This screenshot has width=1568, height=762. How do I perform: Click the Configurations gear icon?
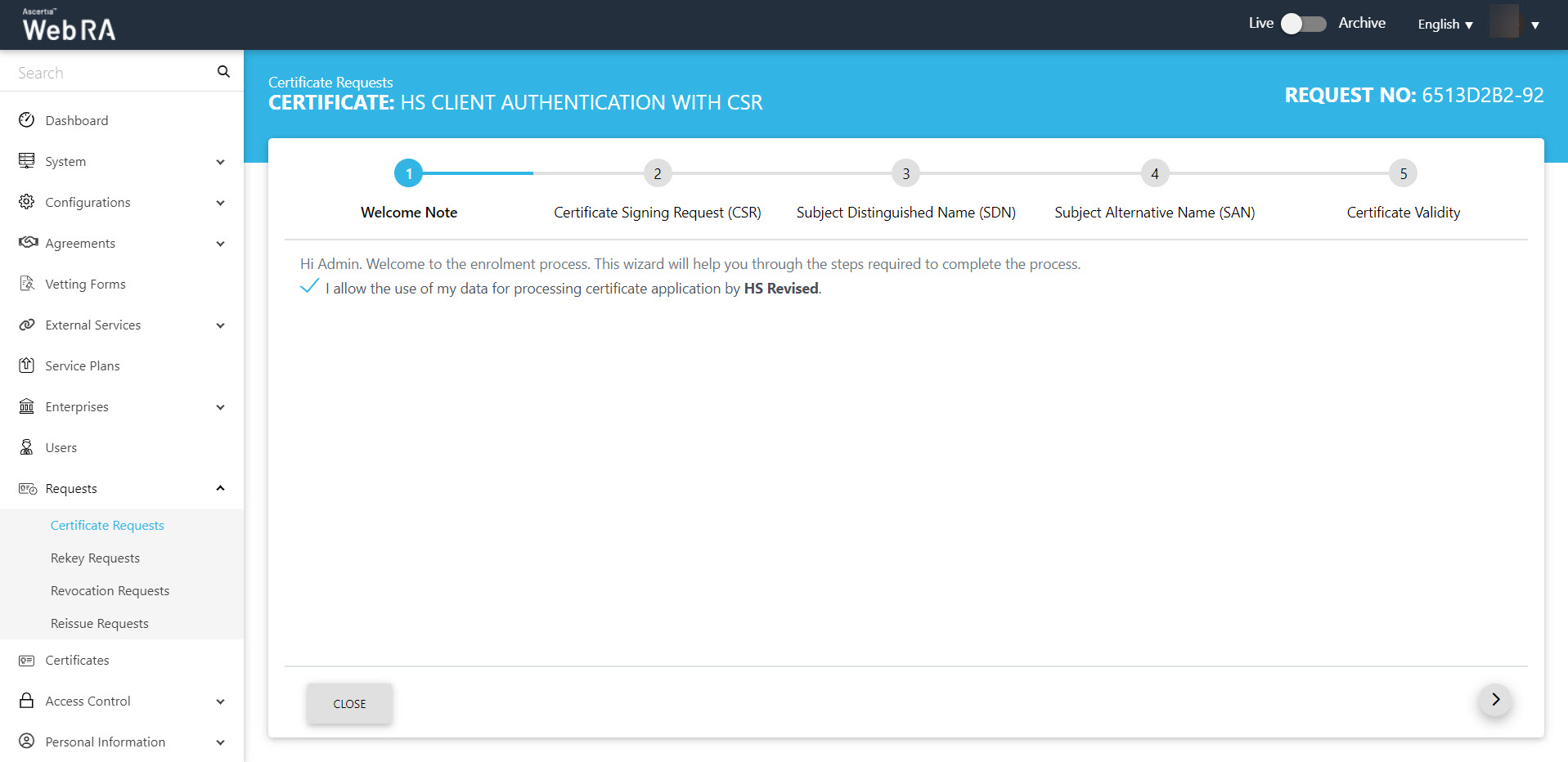[27, 202]
